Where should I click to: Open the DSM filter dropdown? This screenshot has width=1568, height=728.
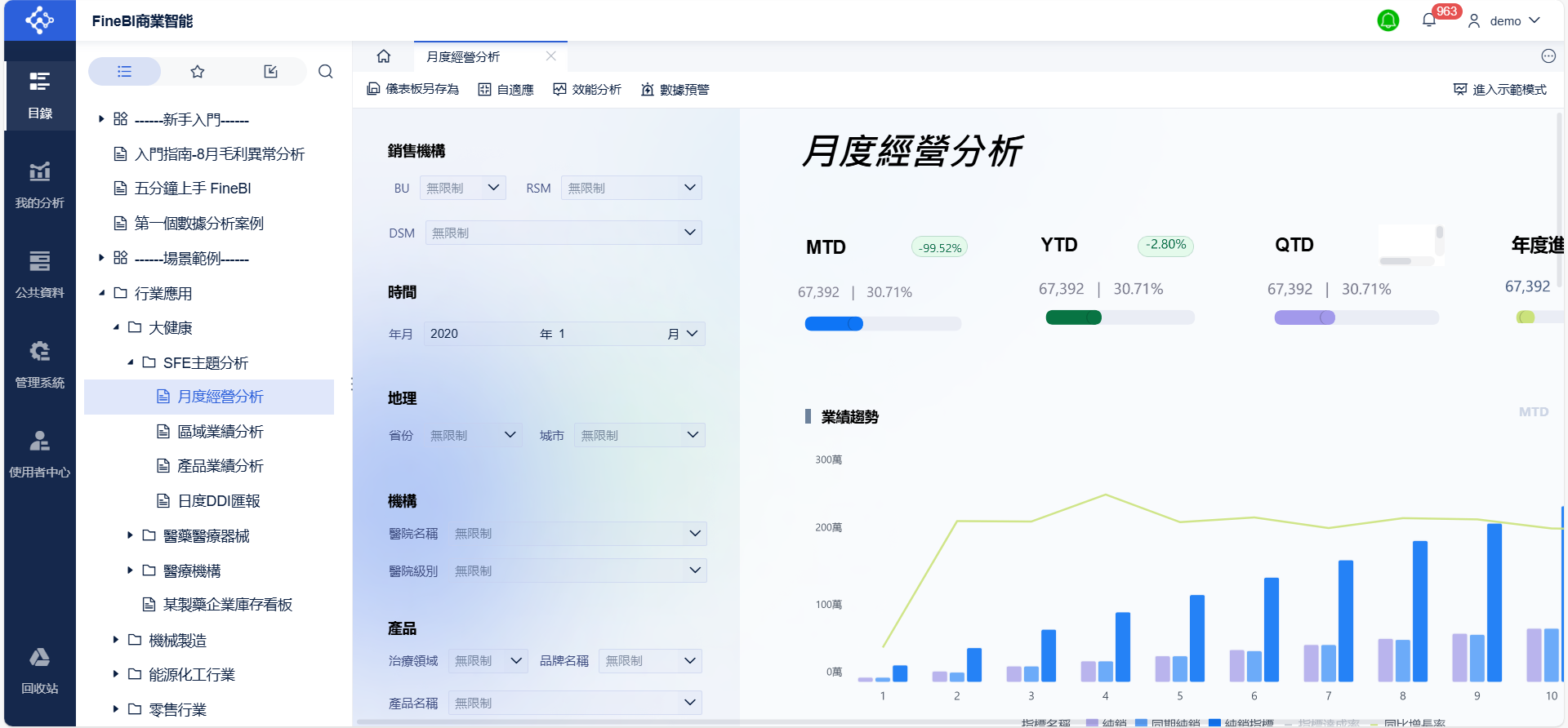(563, 233)
